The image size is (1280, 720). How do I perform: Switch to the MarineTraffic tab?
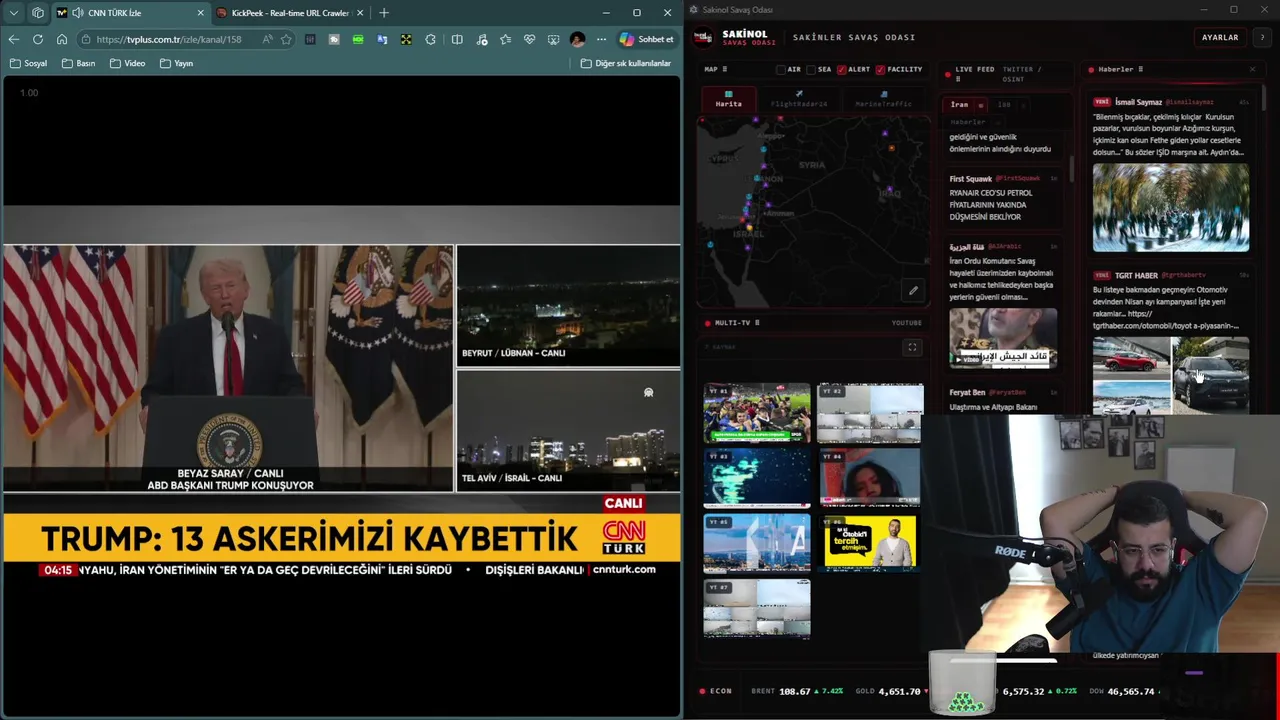click(x=883, y=99)
